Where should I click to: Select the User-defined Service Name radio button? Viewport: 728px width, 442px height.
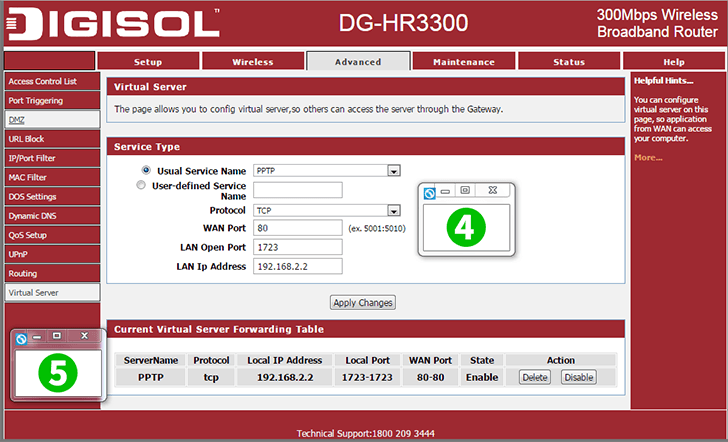click(141, 185)
